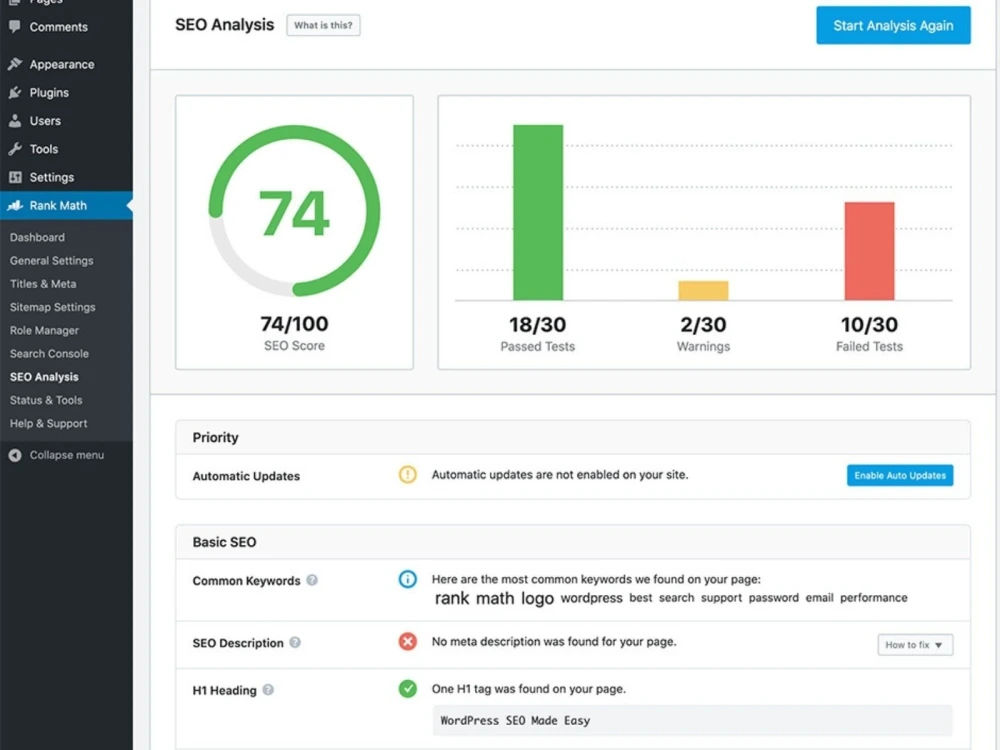
Task: Click the red Failed Tests bar
Action: click(x=869, y=251)
